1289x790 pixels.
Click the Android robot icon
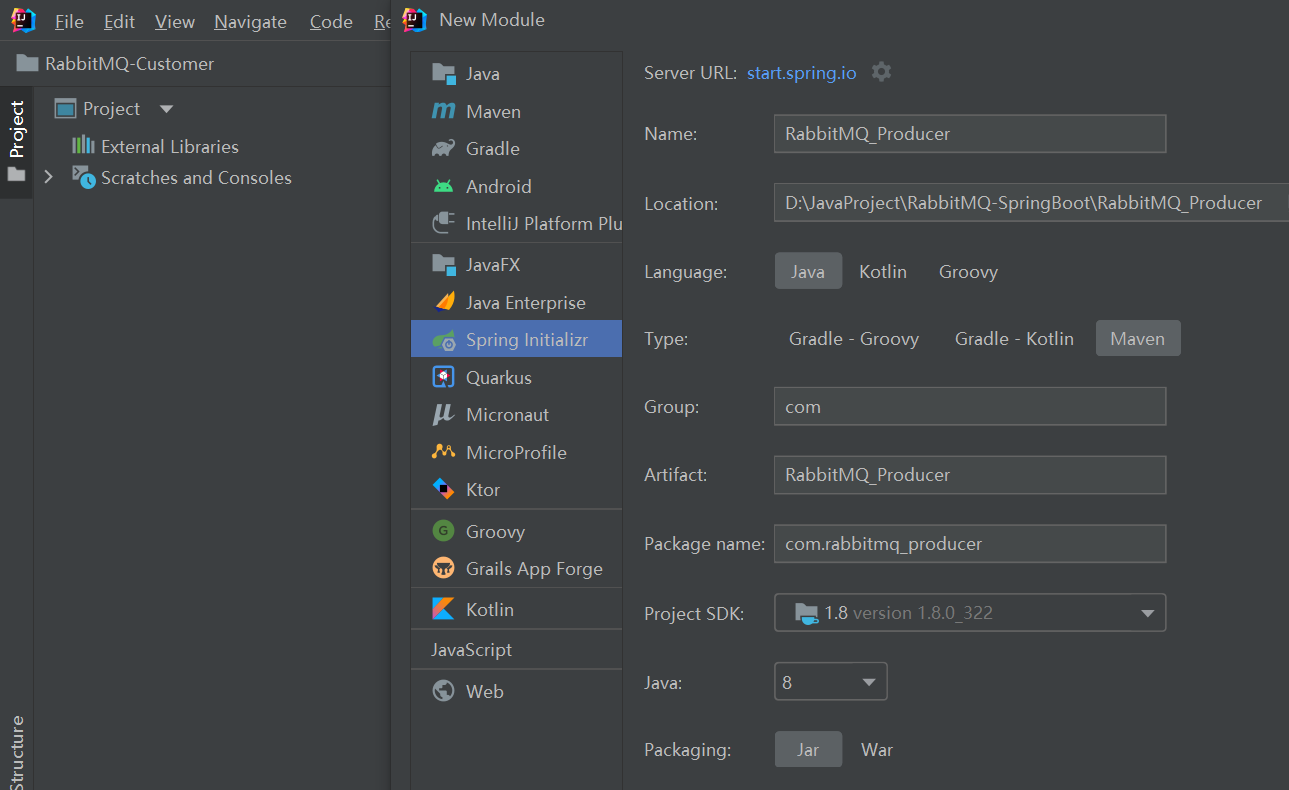[443, 186]
